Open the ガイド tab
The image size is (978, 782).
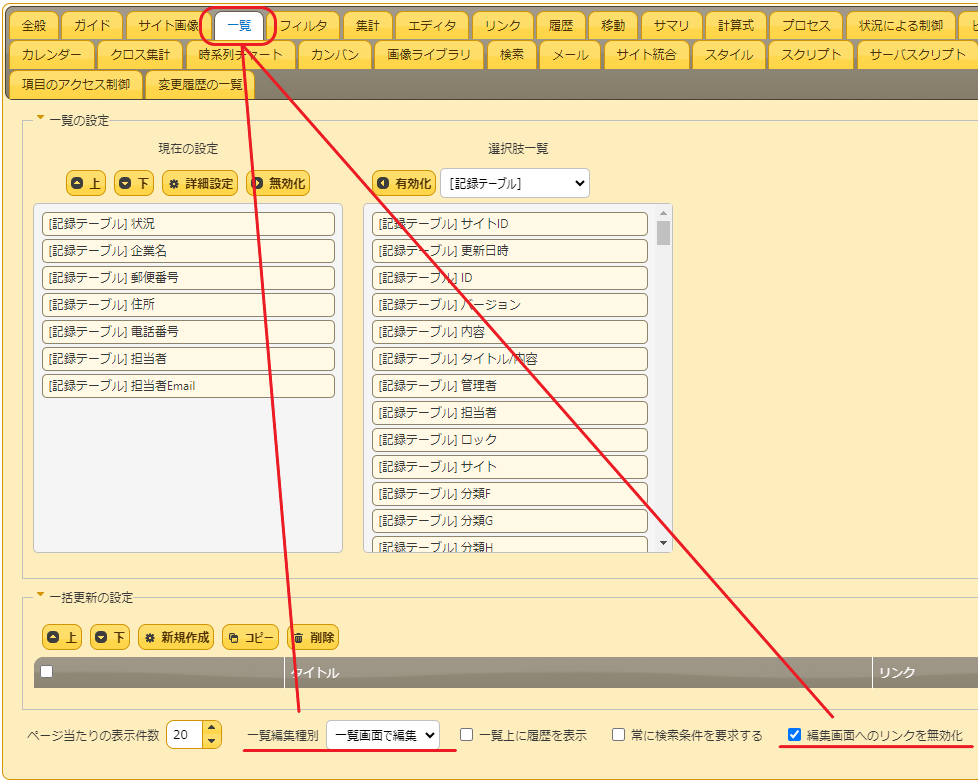click(92, 26)
